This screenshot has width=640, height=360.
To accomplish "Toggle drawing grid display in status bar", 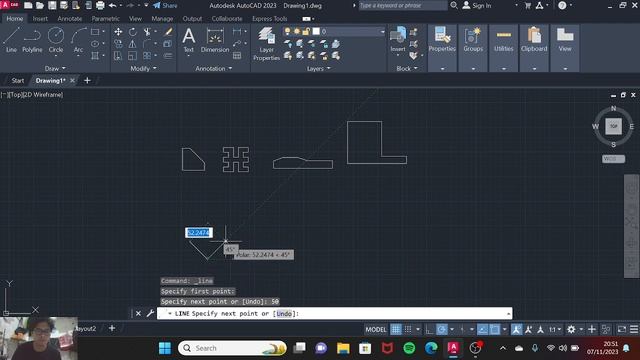I will pos(396,329).
